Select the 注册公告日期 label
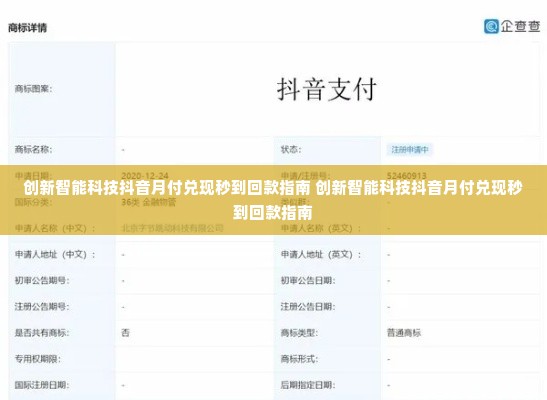The image size is (547, 400). [x=308, y=307]
